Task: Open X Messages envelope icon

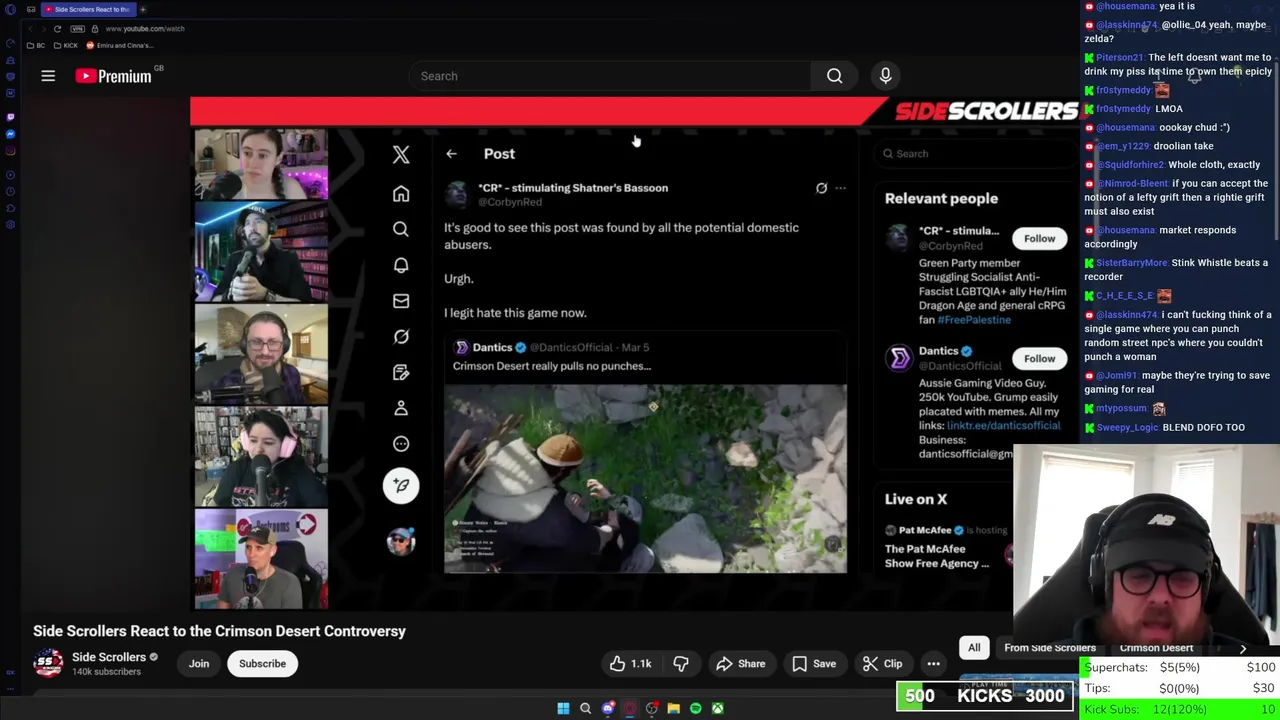Action: [401, 301]
